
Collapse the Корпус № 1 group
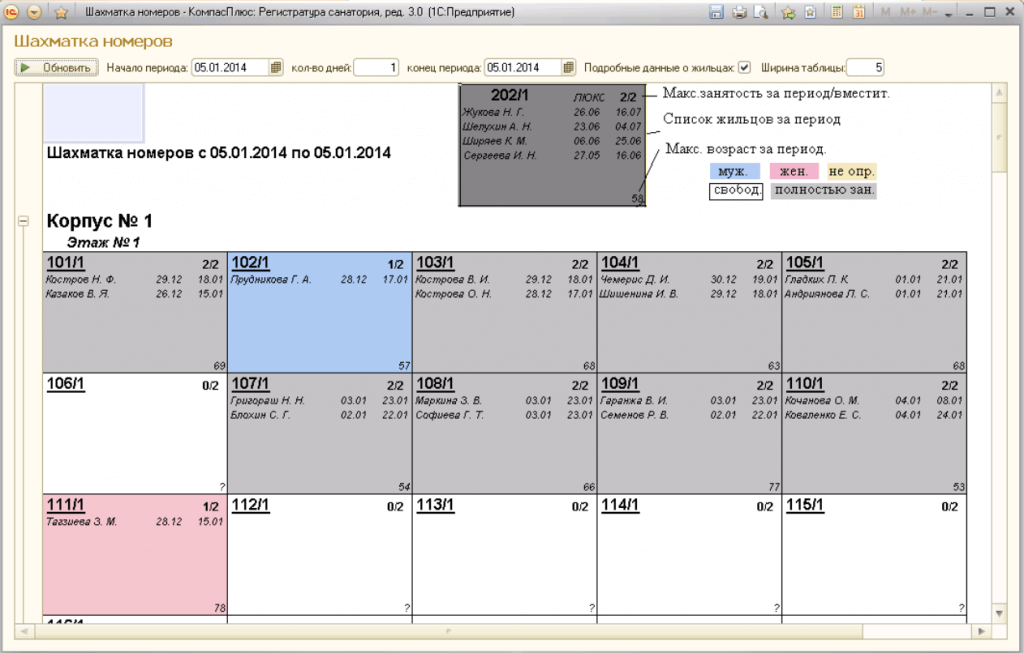[24, 221]
